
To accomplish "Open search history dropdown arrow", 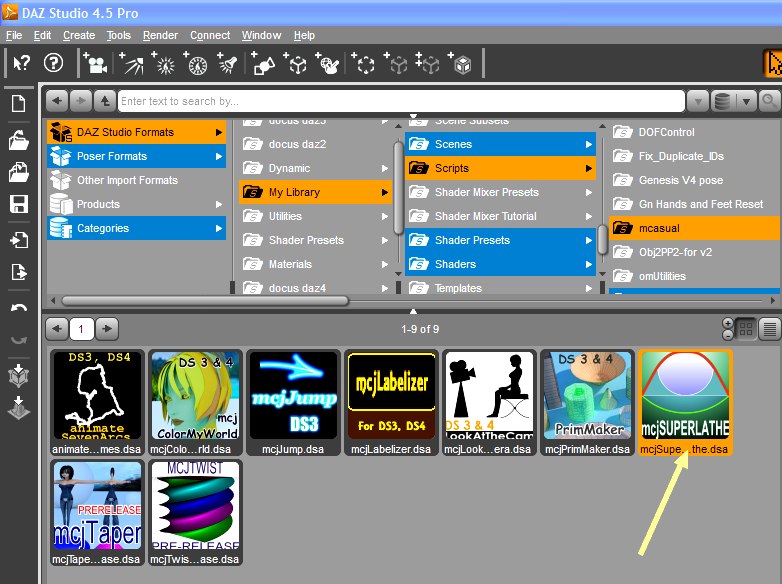I will (698, 101).
